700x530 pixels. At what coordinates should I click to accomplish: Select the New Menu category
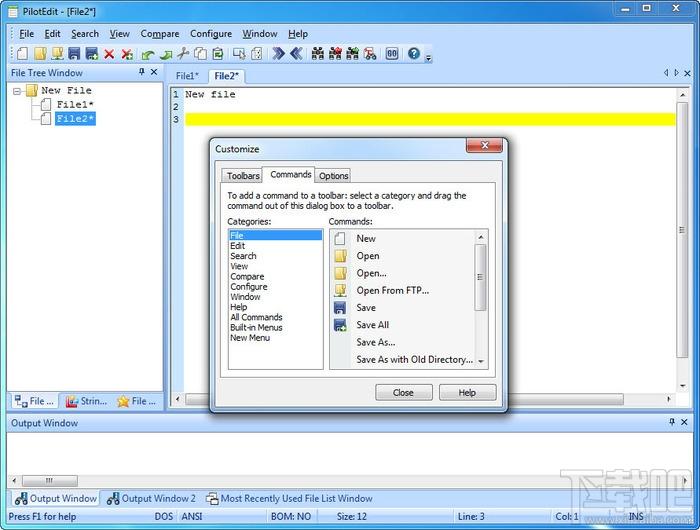pos(275,338)
